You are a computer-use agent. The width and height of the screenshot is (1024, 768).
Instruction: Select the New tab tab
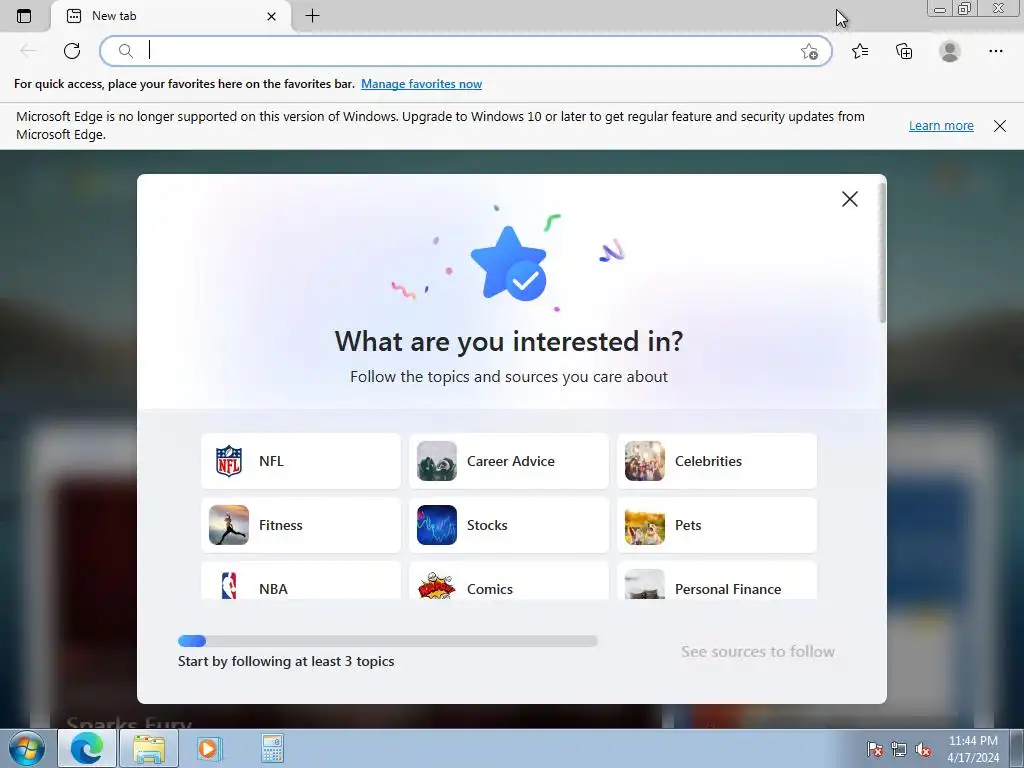pyautogui.click(x=171, y=16)
